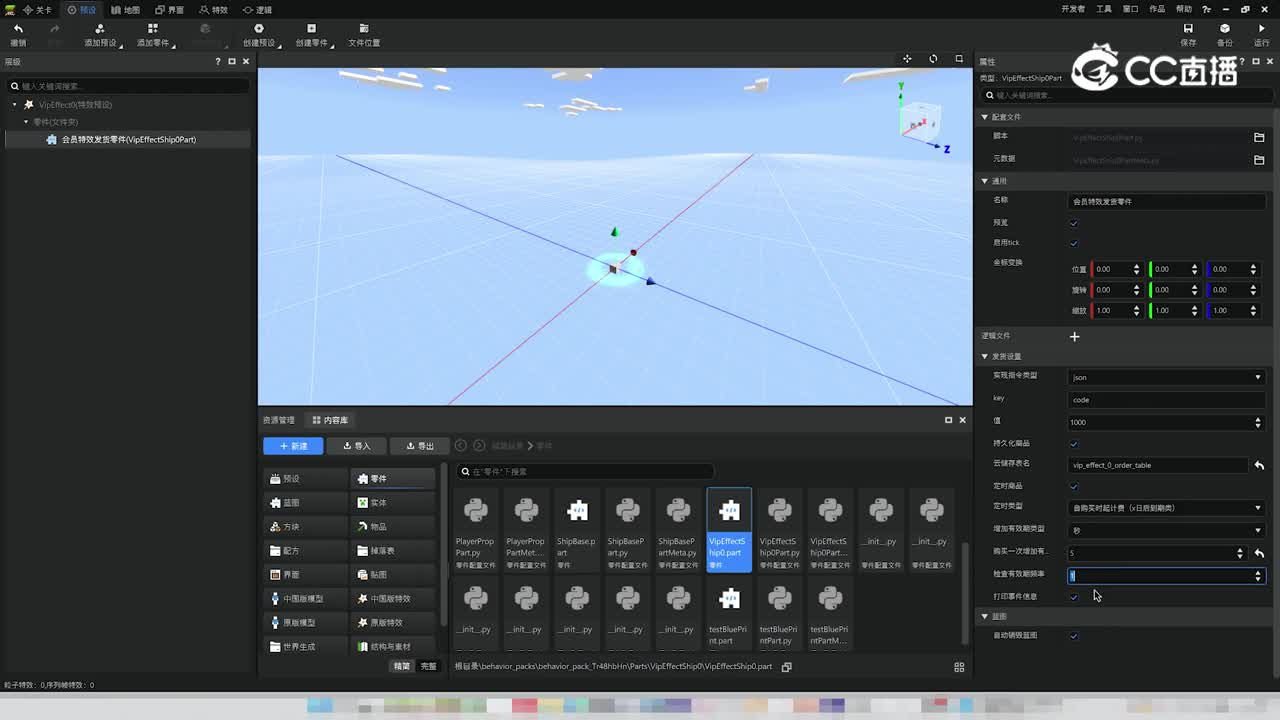Click the 备份 backup icon
This screenshot has height=720, width=1280.
(1225, 30)
